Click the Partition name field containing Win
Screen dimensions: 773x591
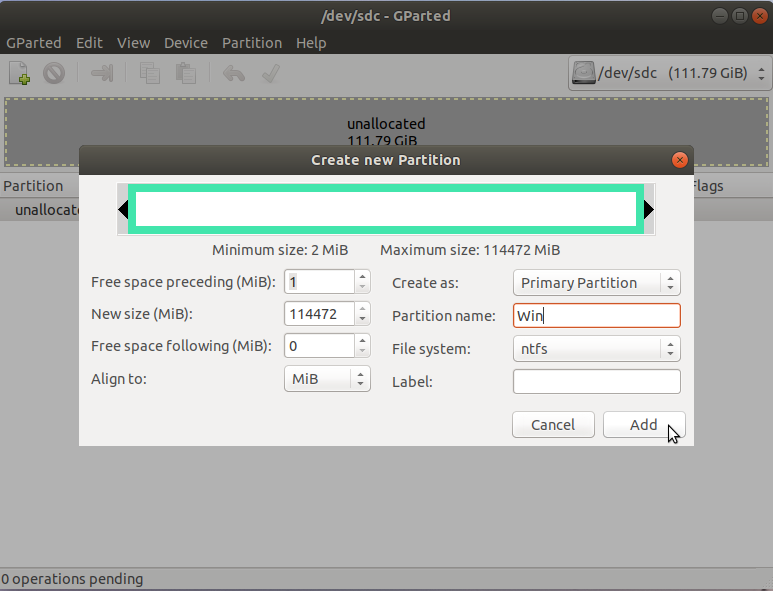[596, 316]
